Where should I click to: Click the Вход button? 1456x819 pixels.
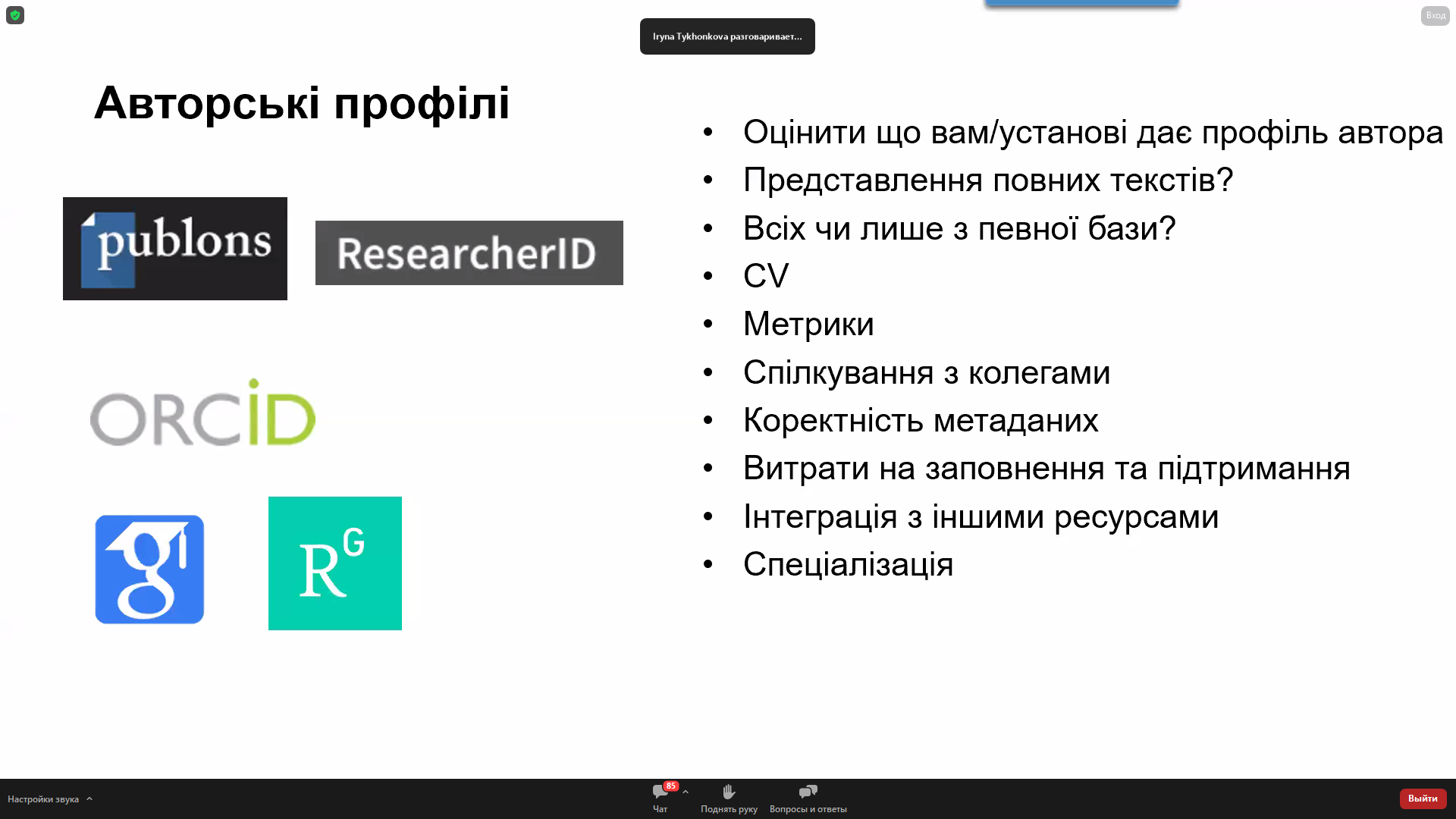coord(1436,15)
